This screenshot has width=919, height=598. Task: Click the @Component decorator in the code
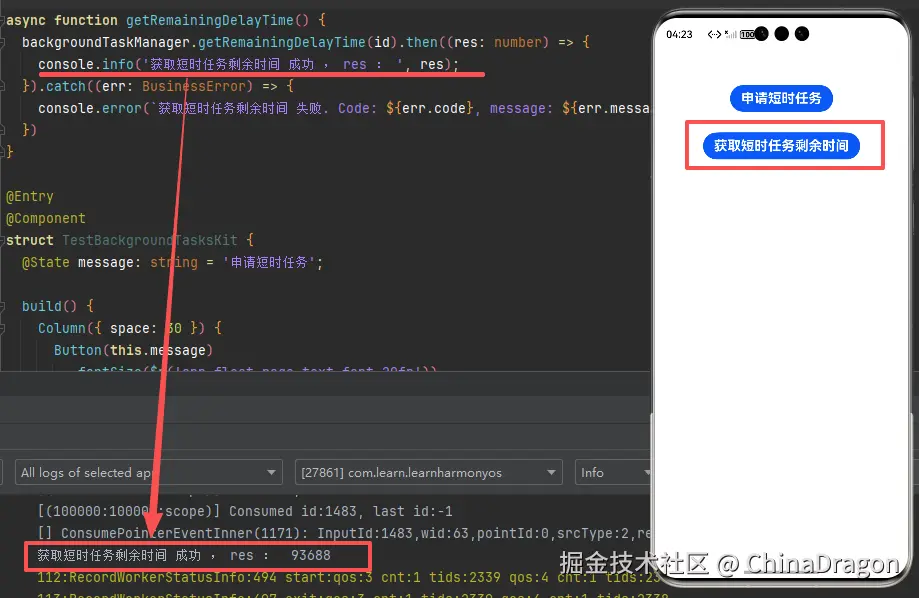46,218
